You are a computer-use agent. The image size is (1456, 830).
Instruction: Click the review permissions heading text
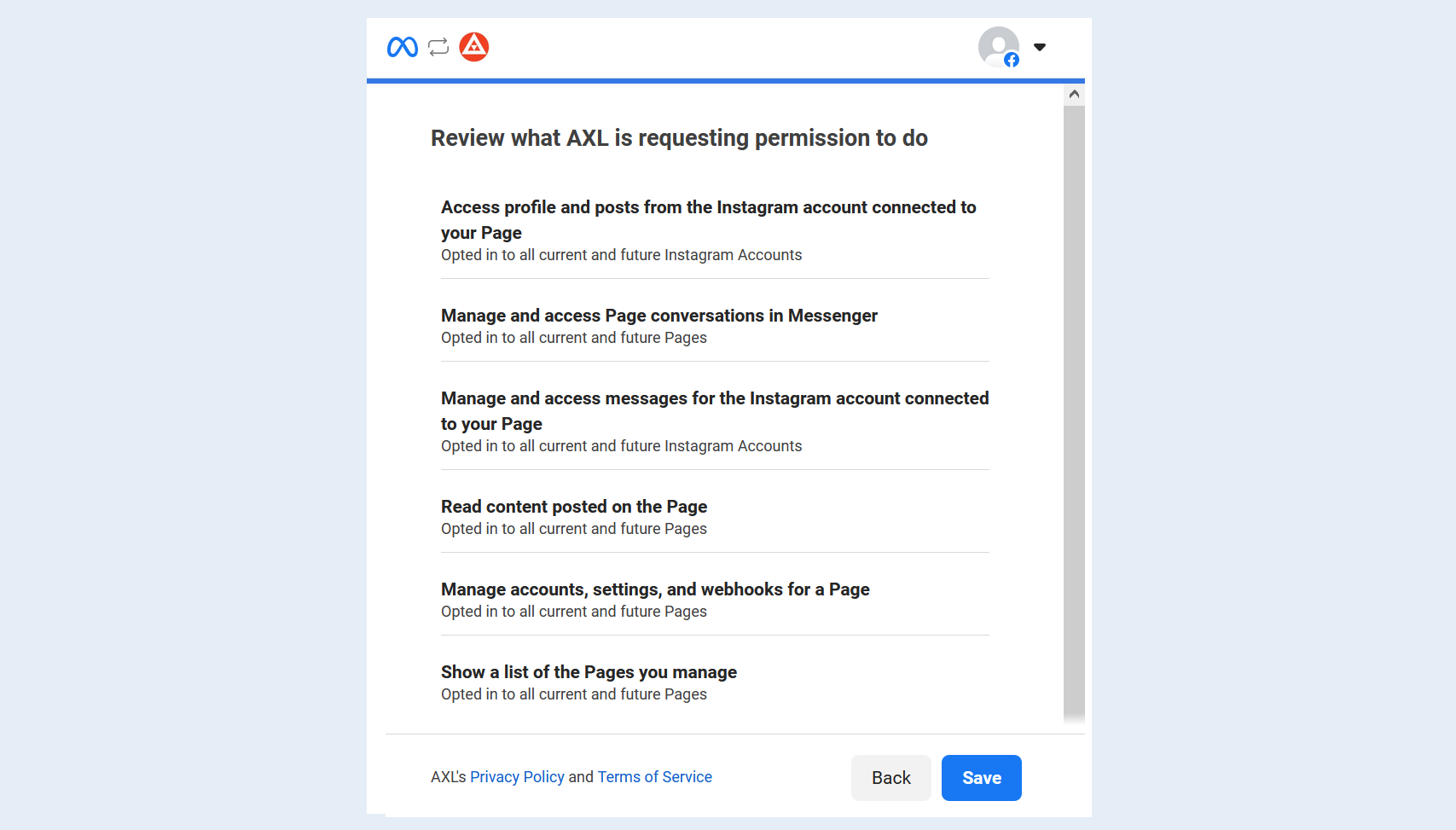coord(679,138)
